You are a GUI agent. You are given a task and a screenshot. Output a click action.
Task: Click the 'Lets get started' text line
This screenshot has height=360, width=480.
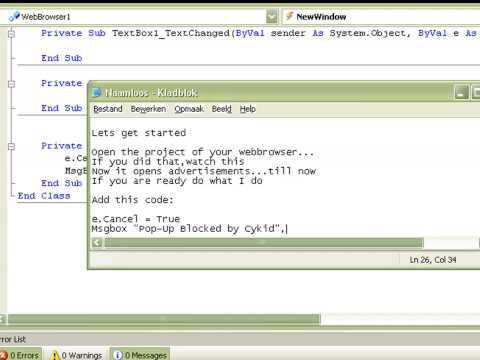click(x=139, y=133)
